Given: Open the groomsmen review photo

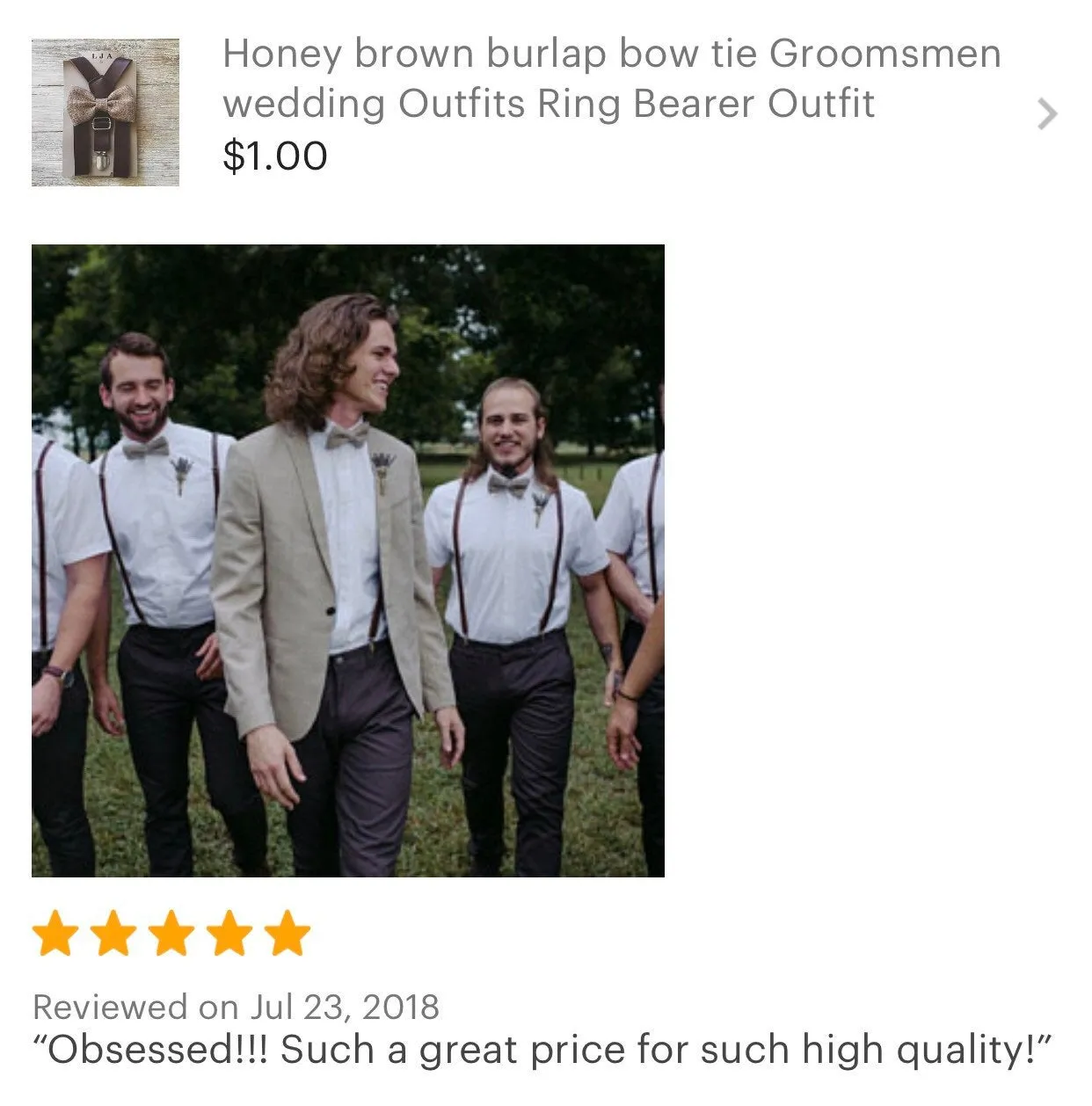Looking at the screenshot, I should [348, 560].
